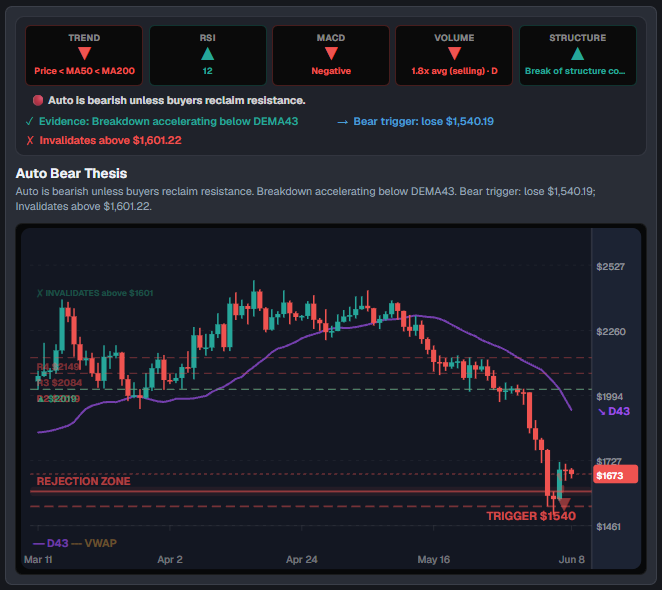The height and width of the screenshot is (590, 662).
Task: Click the blue arrow beside Bear trigger
Action: tap(343, 122)
